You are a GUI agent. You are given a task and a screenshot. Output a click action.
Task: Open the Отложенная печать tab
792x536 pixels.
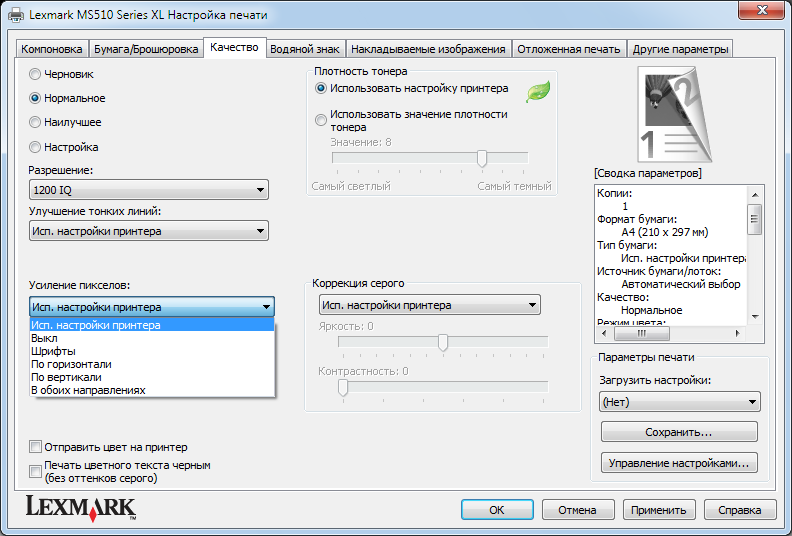point(569,49)
